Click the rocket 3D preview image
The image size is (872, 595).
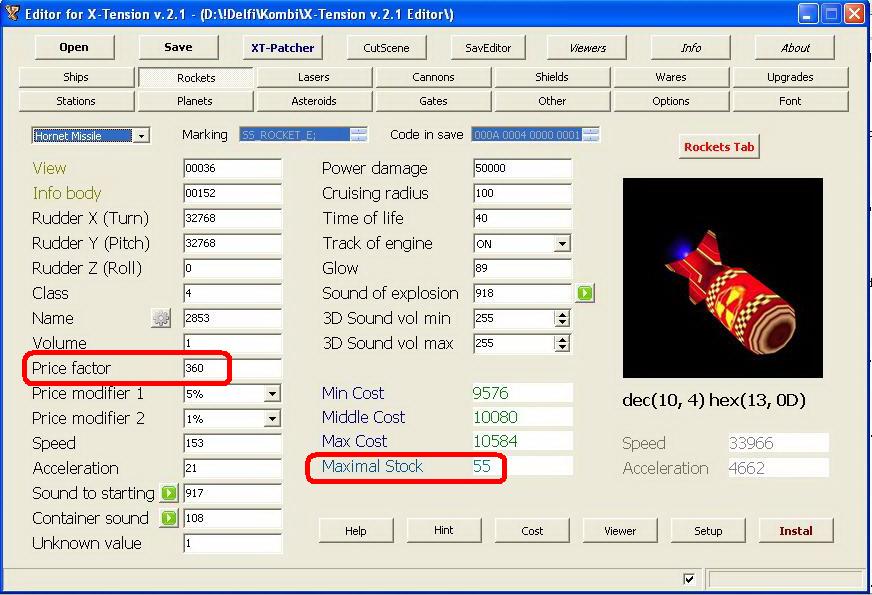pyautogui.click(x=722, y=277)
